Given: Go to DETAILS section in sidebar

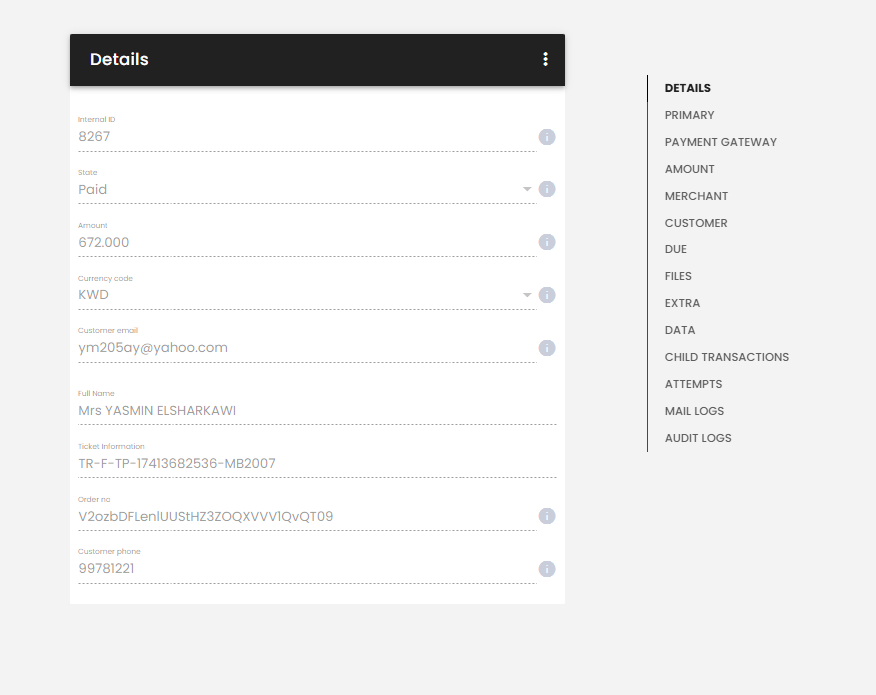Looking at the screenshot, I should (687, 88).
